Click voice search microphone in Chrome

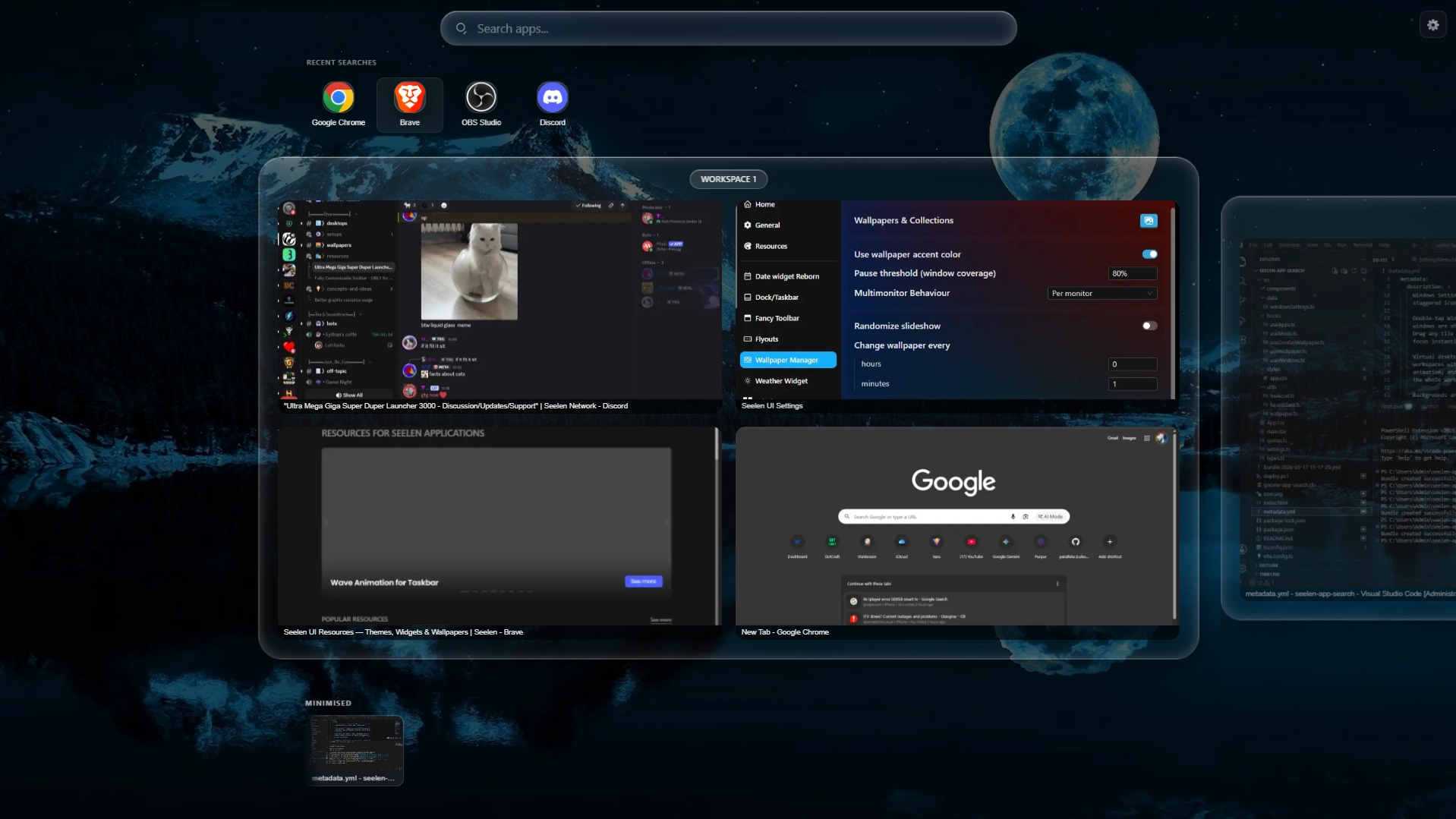pos(1013,517)
